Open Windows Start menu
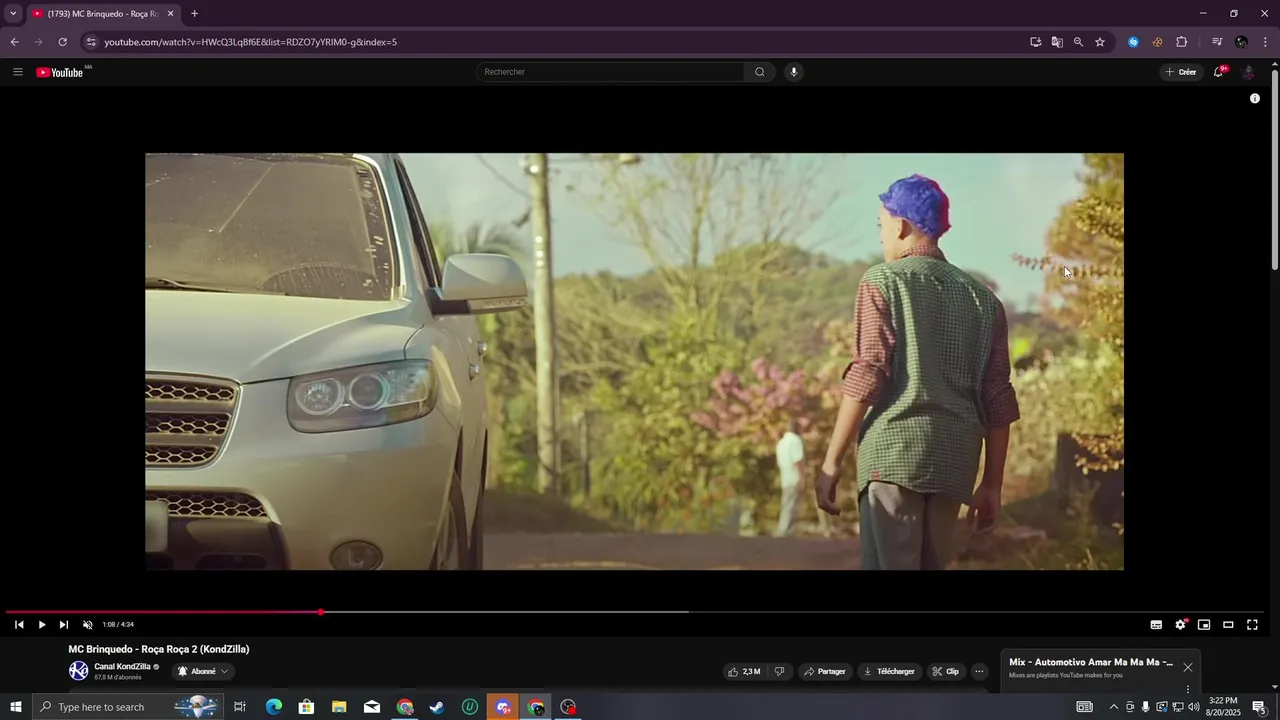 pyautogui.click(x=15, y=707)
